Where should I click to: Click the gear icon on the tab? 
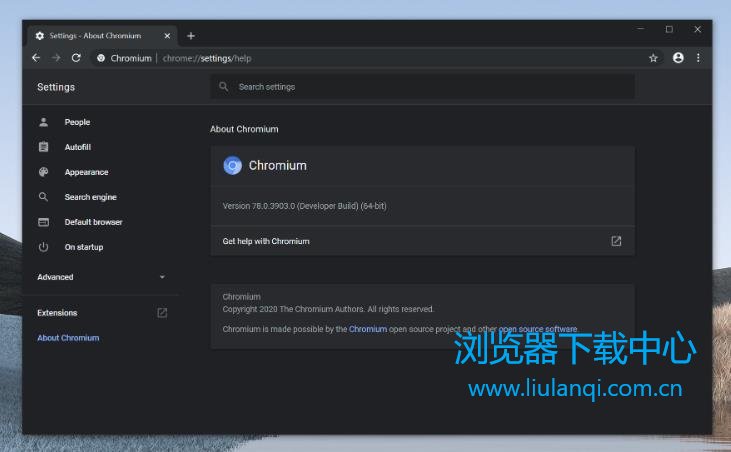40,36
